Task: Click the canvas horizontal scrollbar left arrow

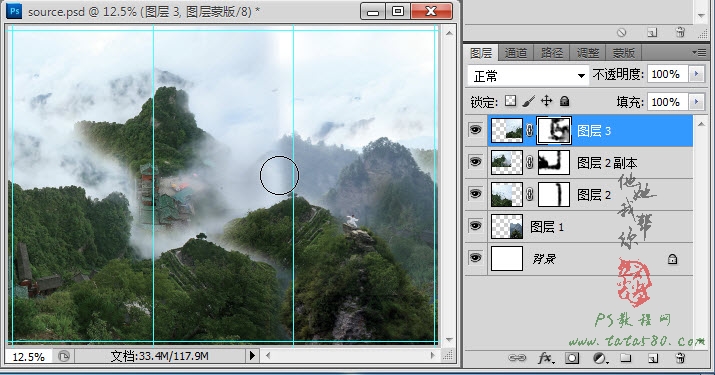Action: pos(268,355)
